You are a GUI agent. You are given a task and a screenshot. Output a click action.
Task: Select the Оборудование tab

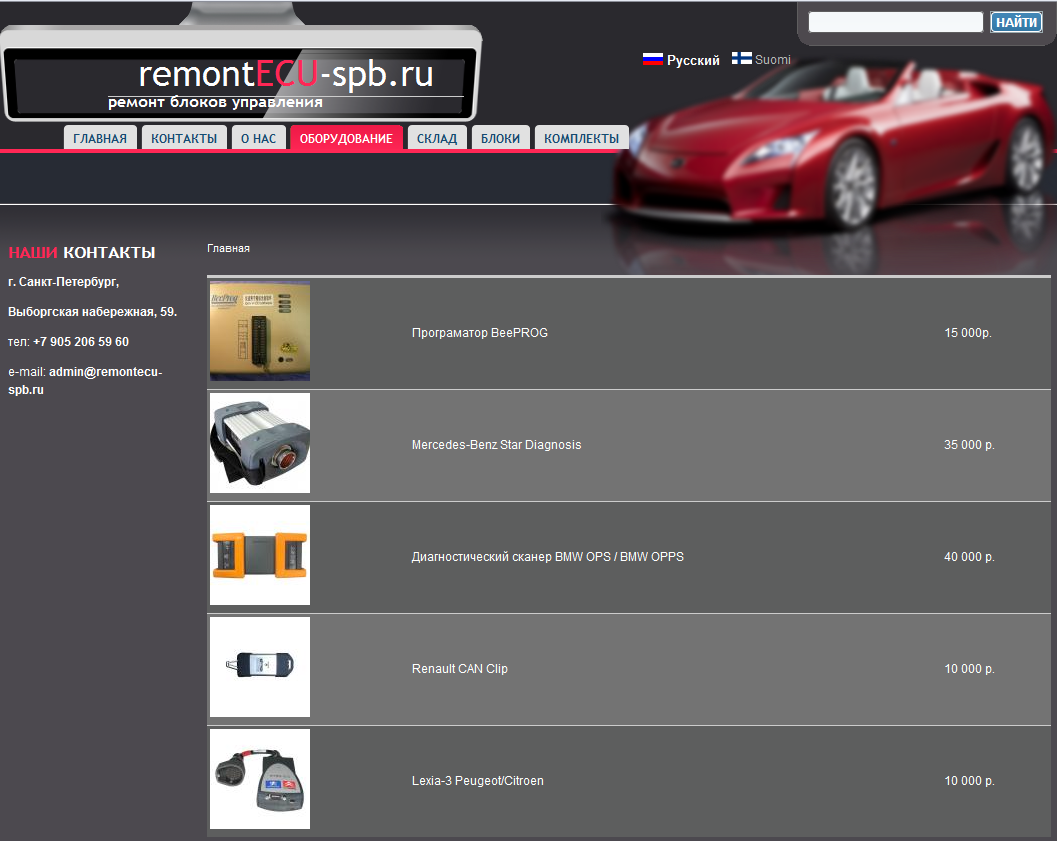[346, 139]
